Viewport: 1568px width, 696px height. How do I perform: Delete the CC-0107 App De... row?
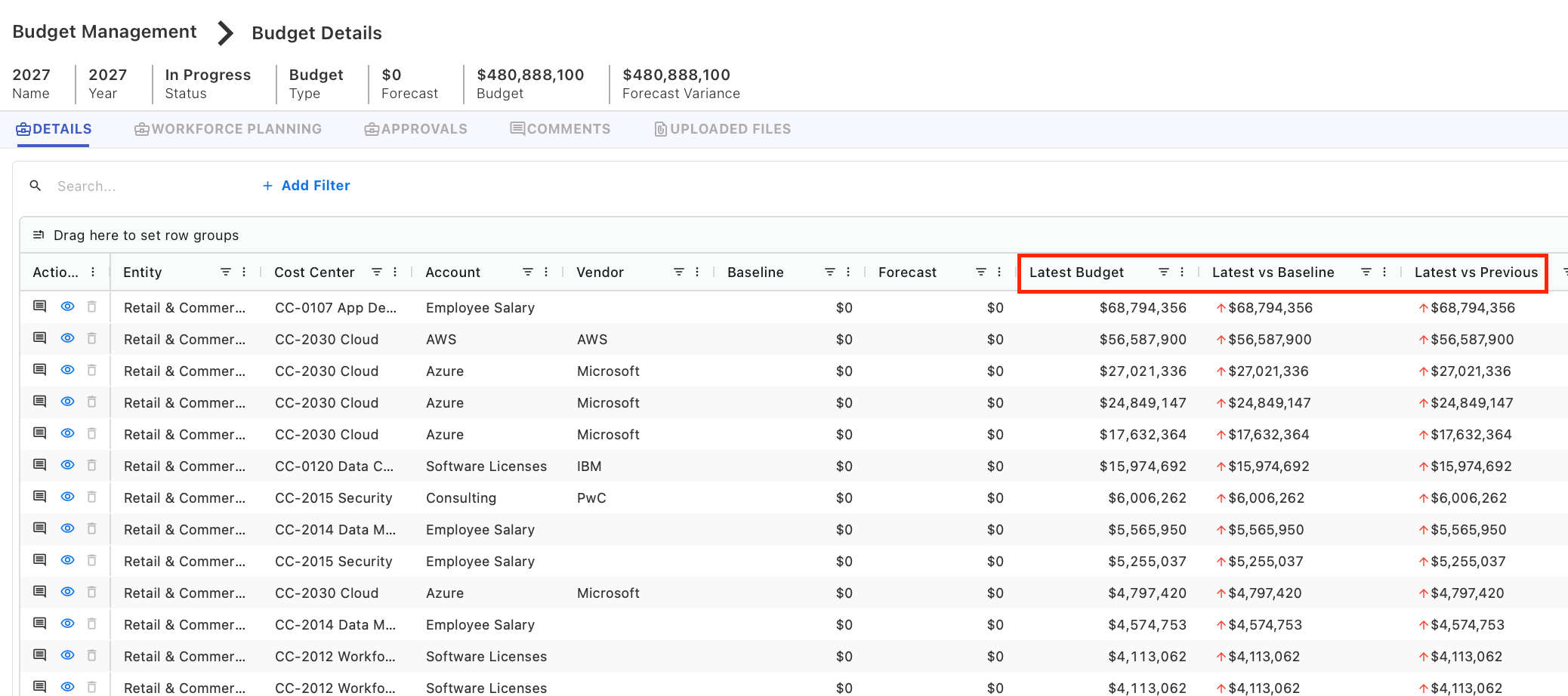[92, 306]
